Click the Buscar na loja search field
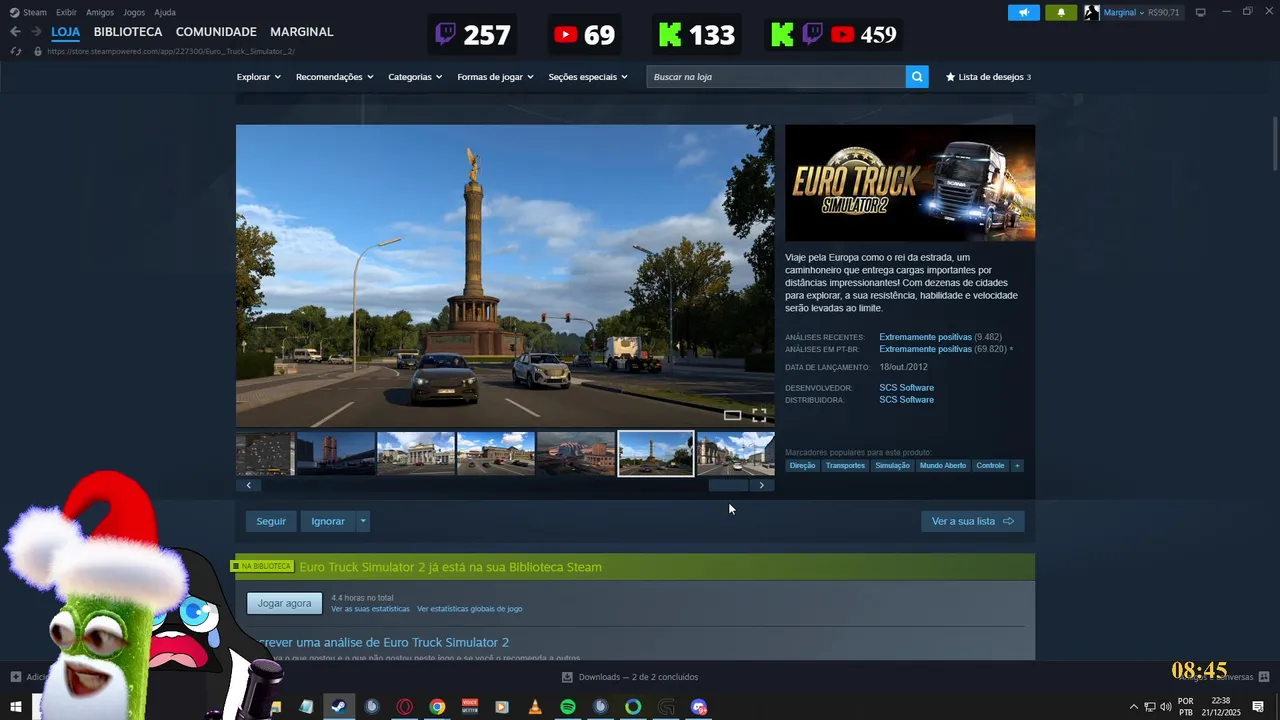Viewport: 1280px width, 720px height. (776, 77)
